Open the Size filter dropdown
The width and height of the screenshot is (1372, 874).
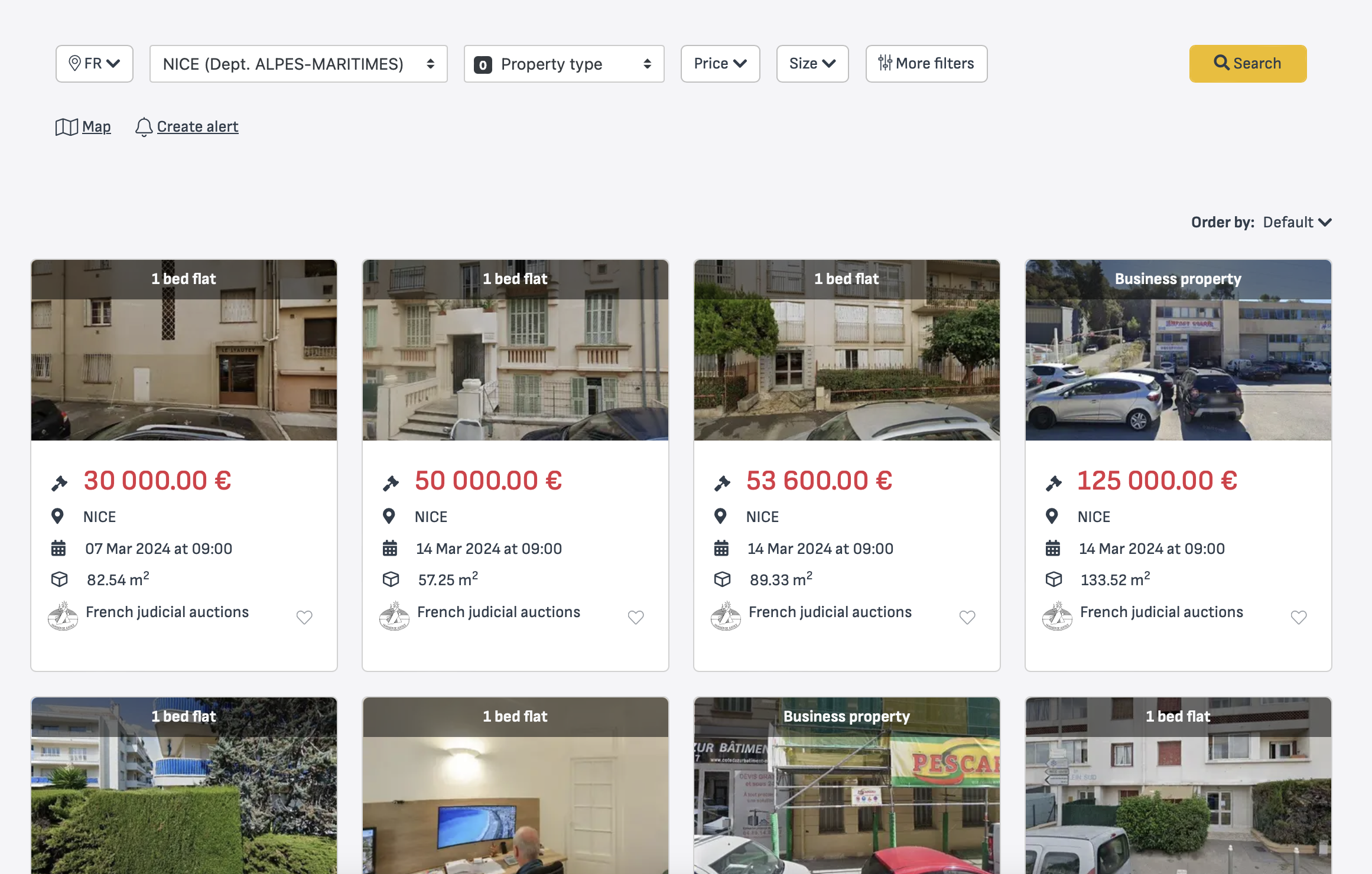(812, 64)
